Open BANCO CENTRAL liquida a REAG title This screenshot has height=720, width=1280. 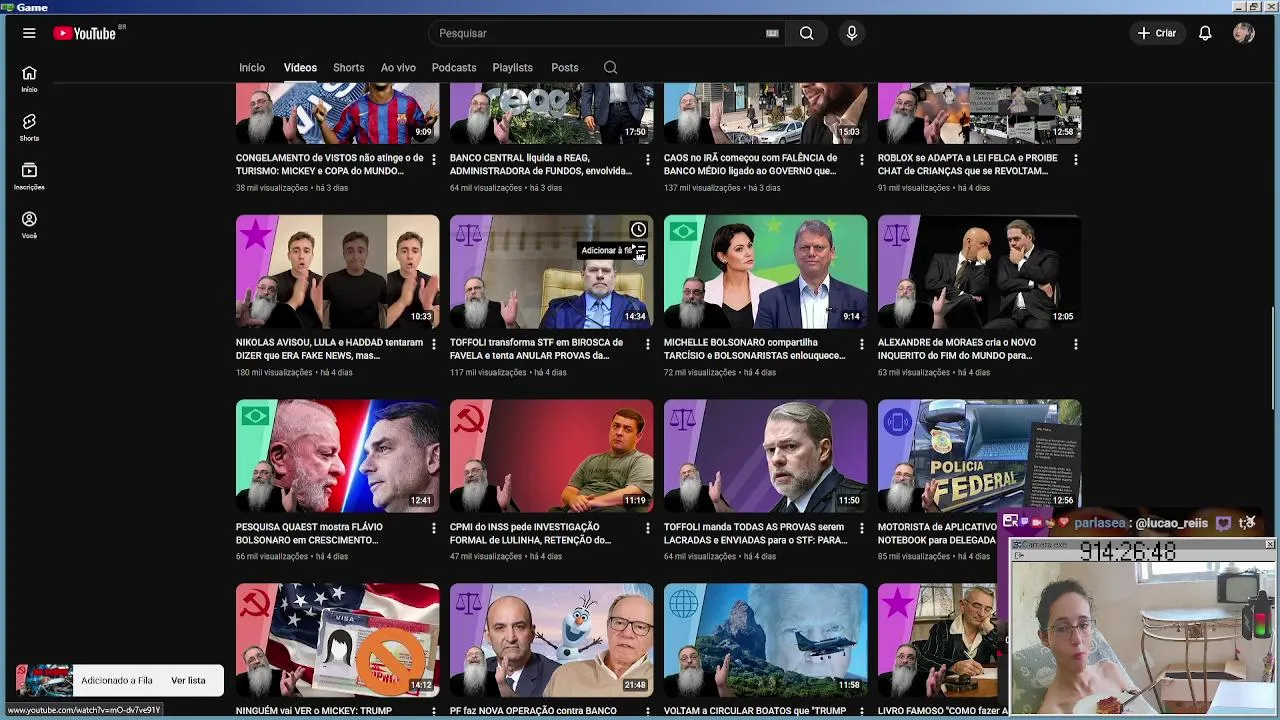click(541, 164)
